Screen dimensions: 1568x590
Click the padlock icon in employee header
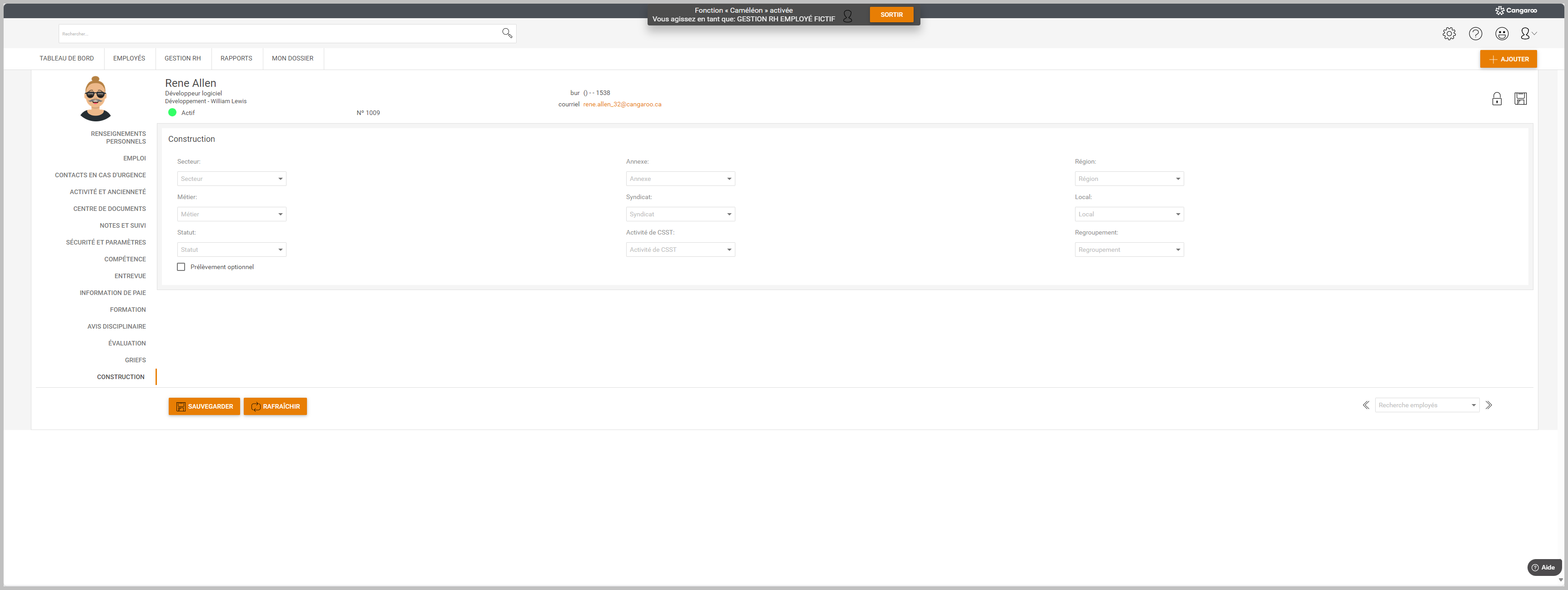(x=1496, y=99)
